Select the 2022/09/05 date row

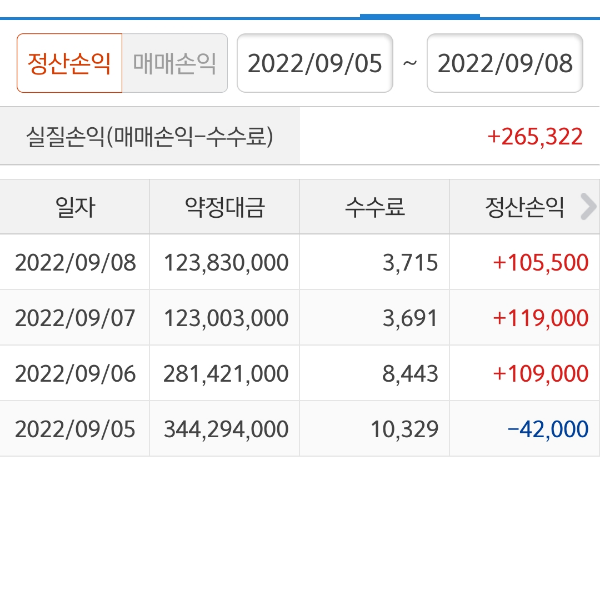coord(75,429)
